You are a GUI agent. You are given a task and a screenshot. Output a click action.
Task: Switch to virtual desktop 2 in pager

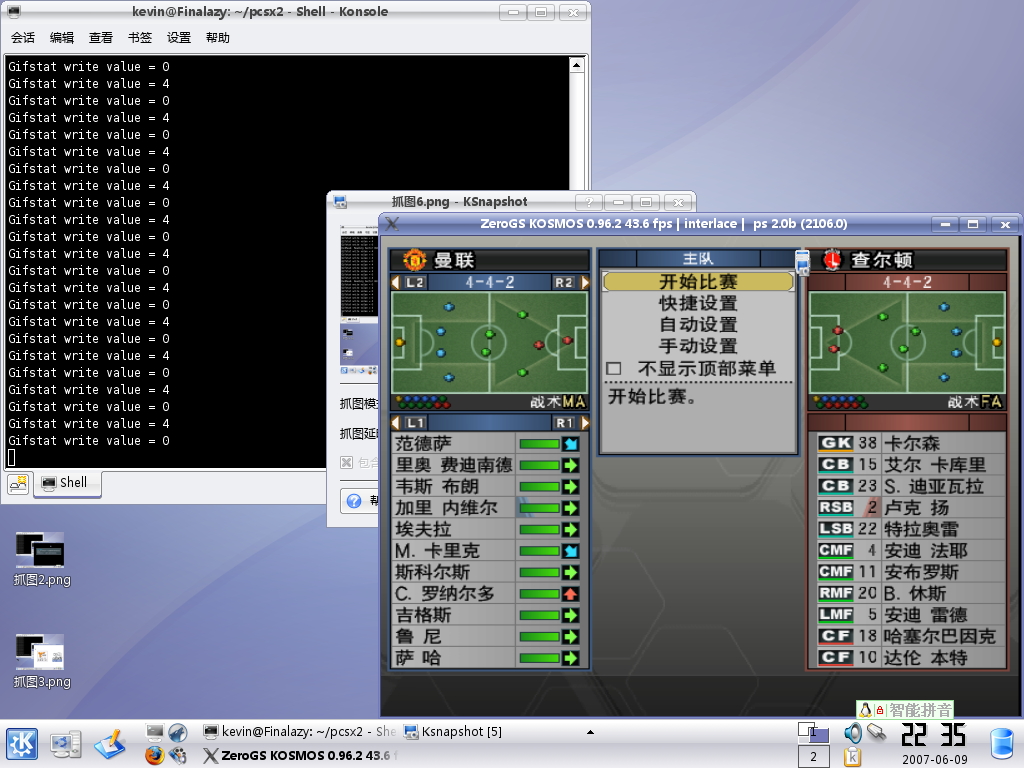point(814,756)
